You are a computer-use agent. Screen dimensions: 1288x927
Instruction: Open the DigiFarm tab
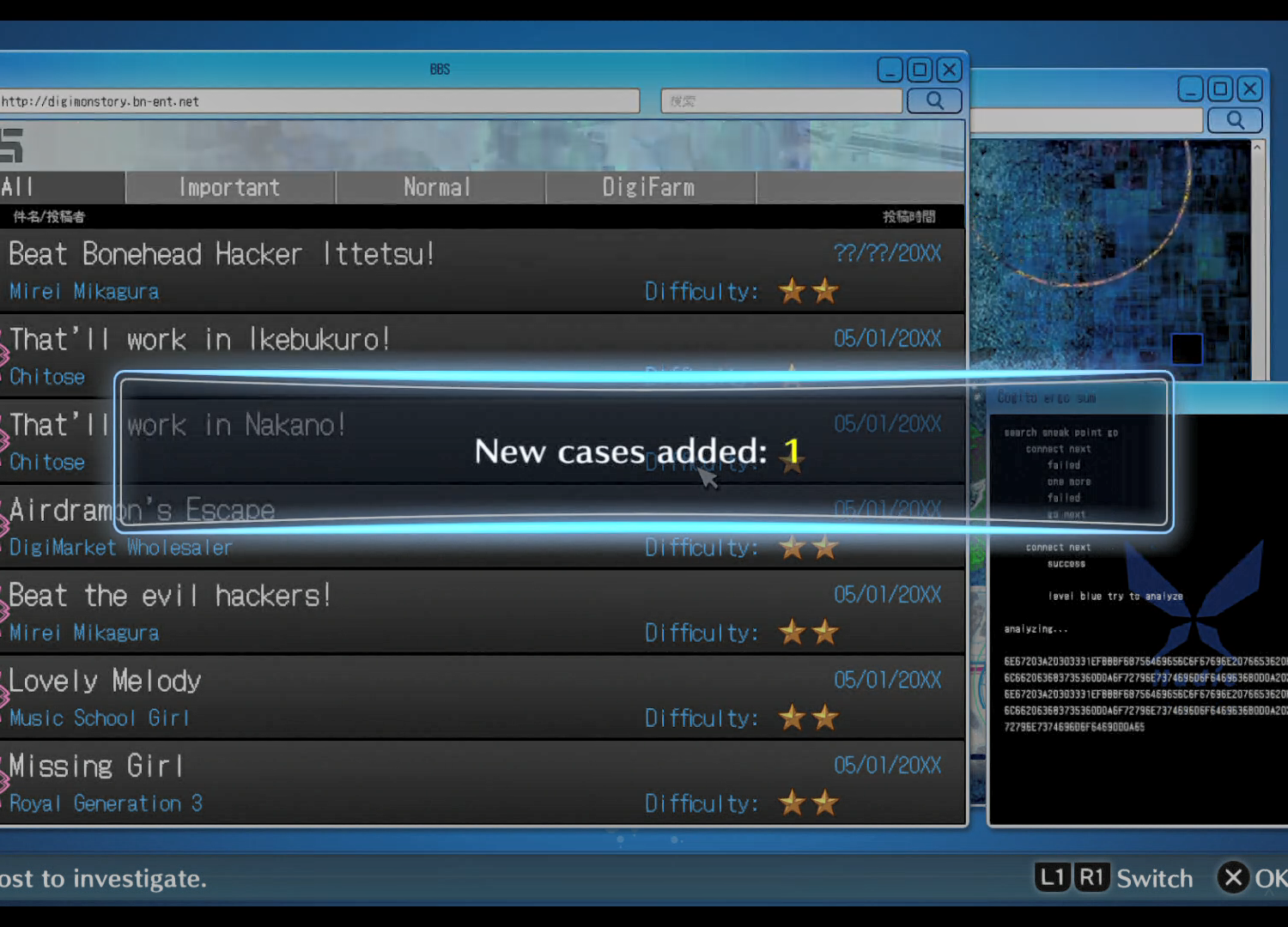coord(649,187)
